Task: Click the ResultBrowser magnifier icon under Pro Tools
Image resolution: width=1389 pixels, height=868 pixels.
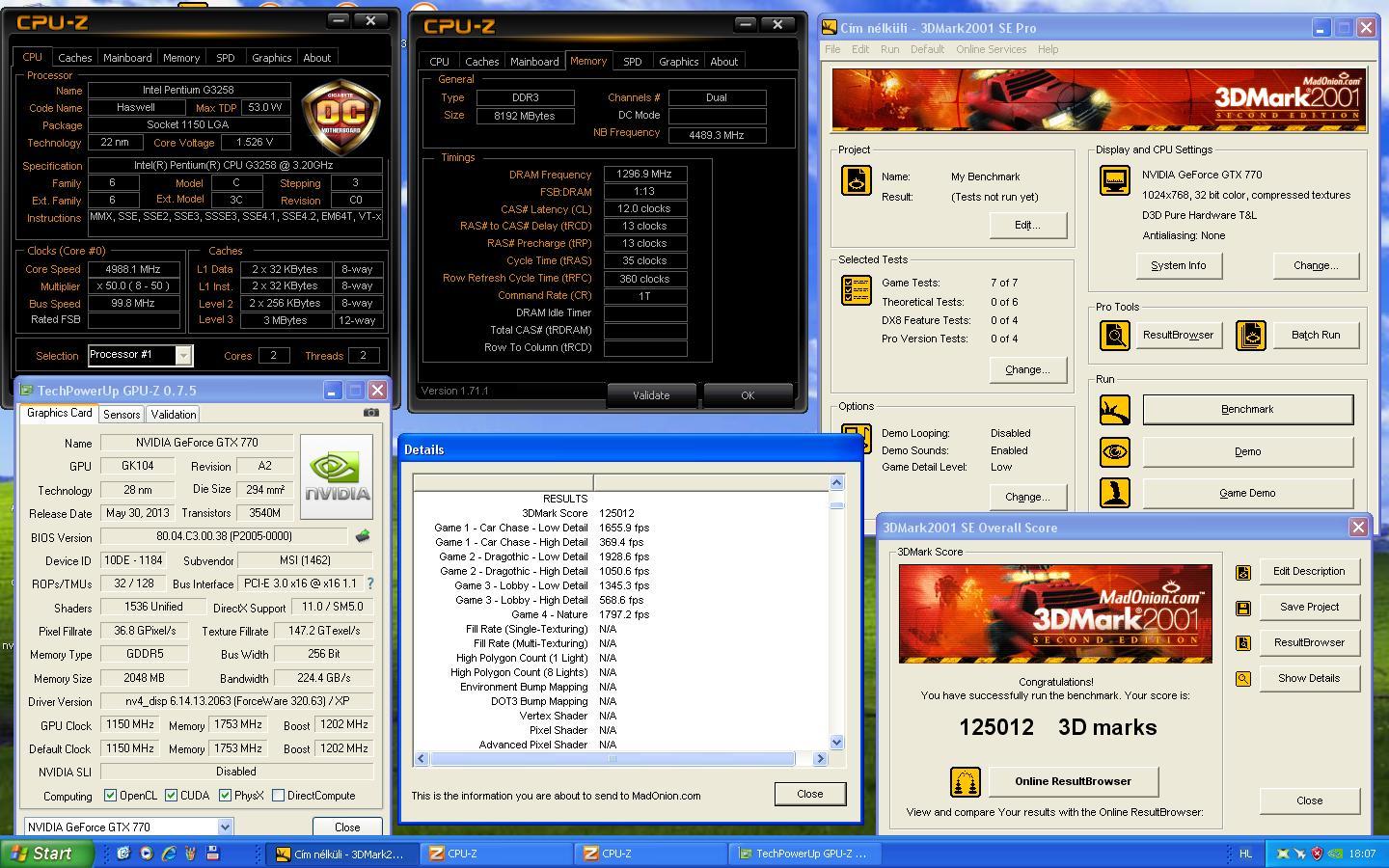Action: coord(1115,335)
